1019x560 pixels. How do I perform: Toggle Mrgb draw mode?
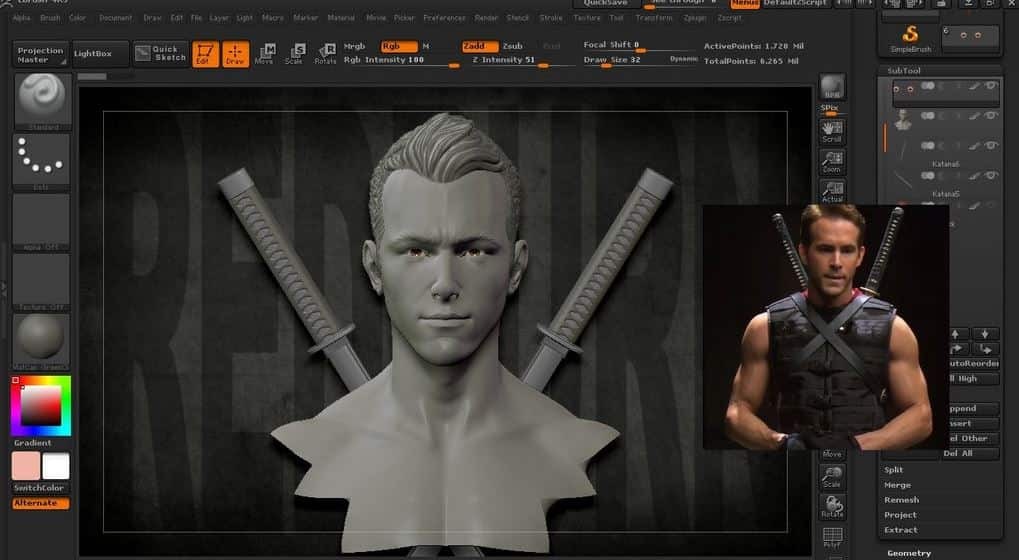point(355,46)
